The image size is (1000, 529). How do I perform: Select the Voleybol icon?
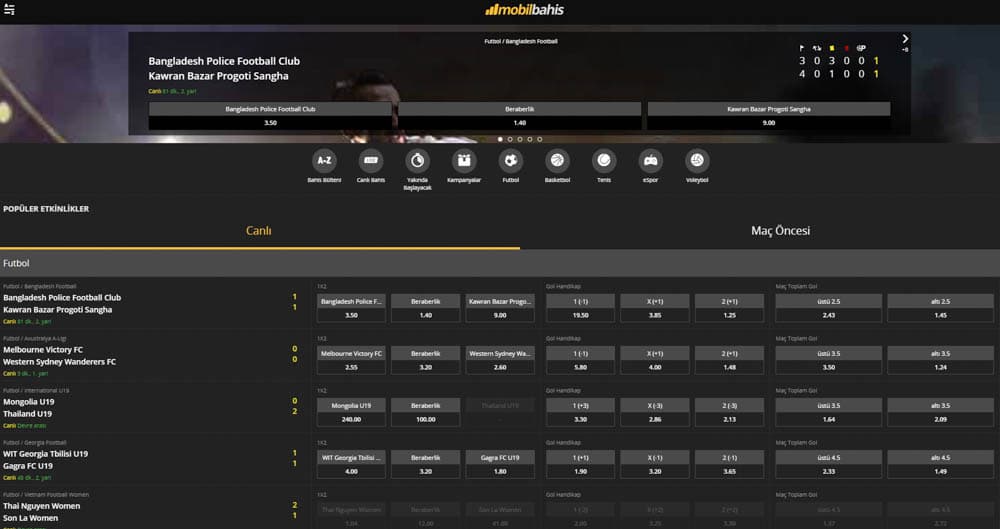[696, 161]
